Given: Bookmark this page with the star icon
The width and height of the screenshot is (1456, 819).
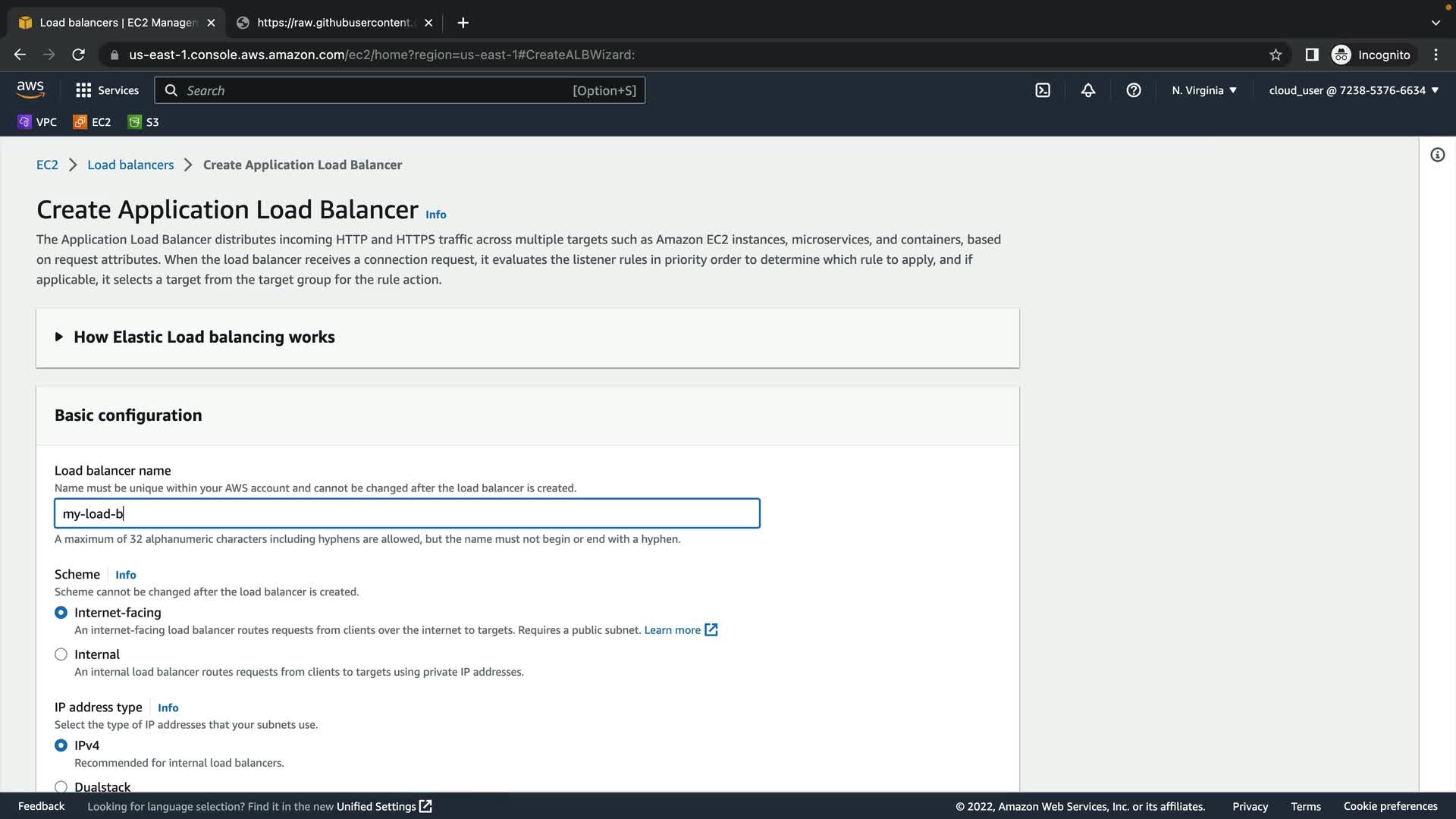Looking at the screenshot, I should coord(1276,55).
